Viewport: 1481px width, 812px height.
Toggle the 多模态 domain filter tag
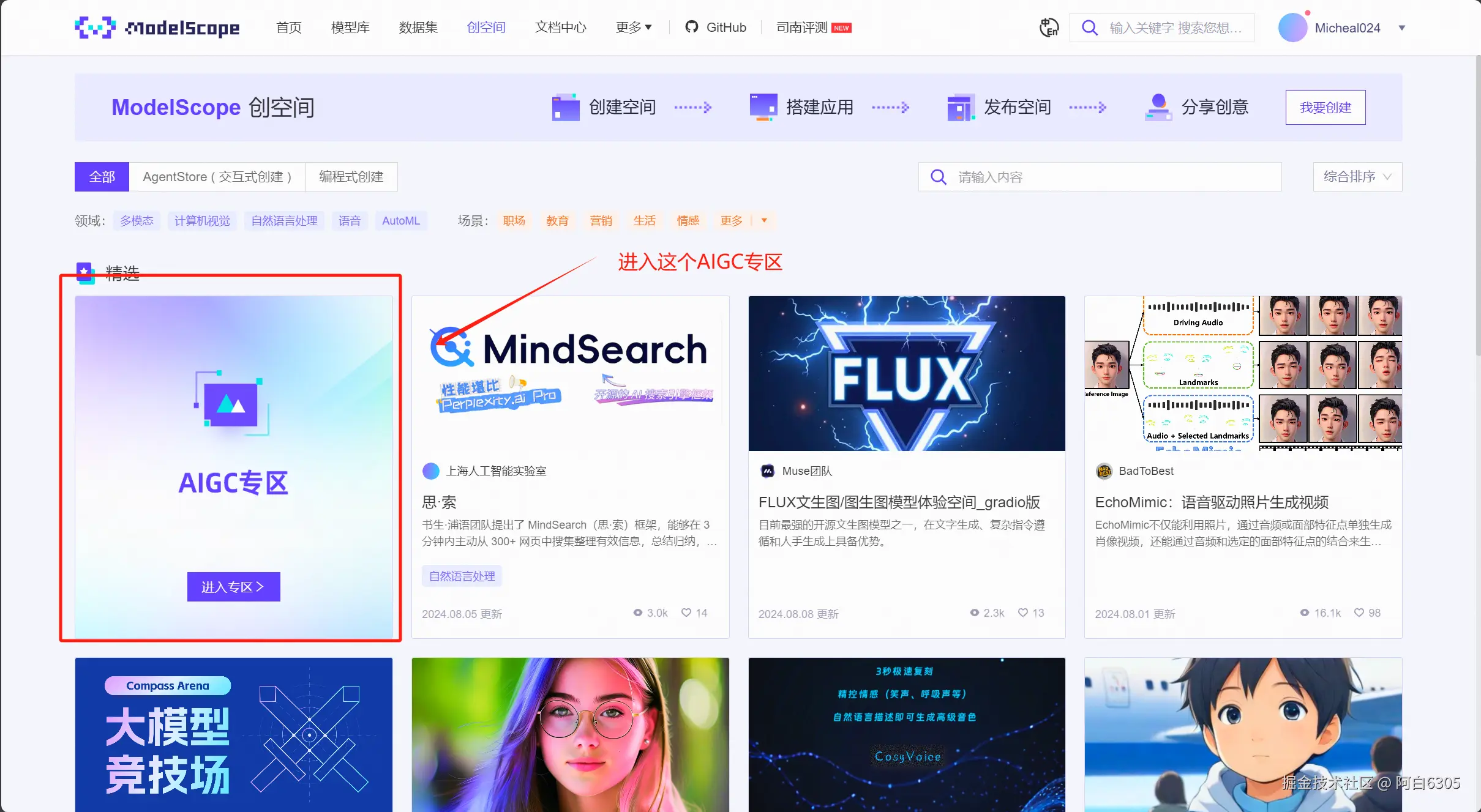click(x=137, y=221)
